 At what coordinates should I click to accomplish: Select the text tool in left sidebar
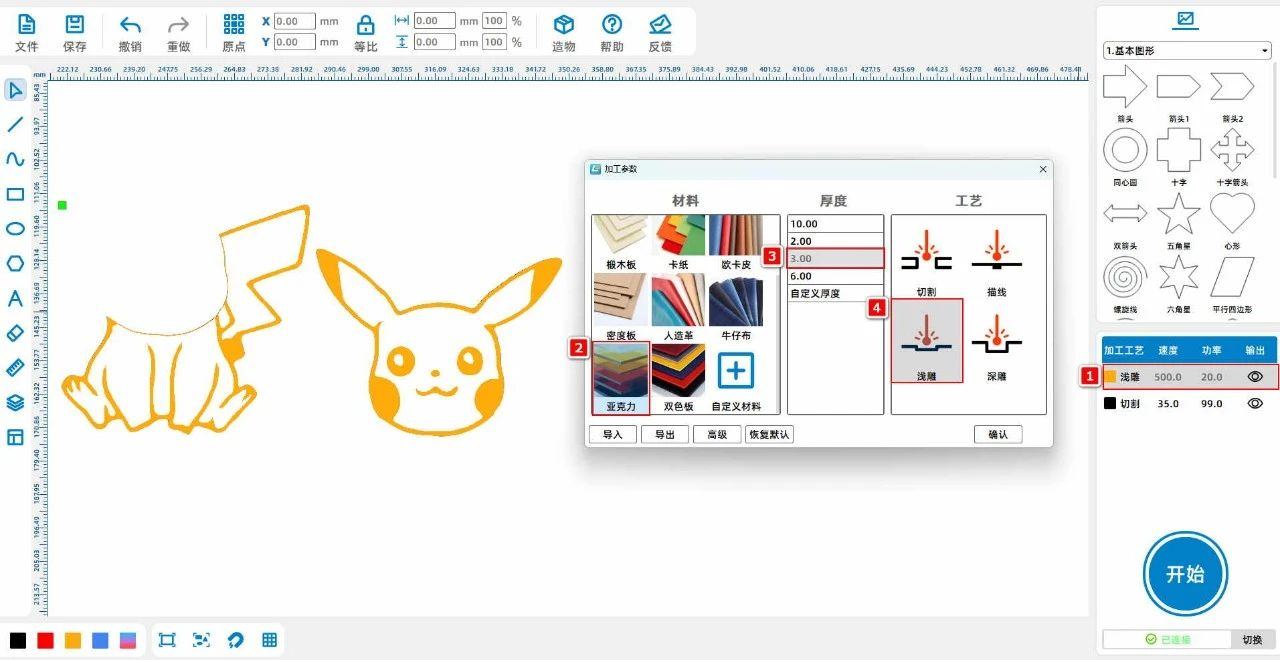pos(15,298)
